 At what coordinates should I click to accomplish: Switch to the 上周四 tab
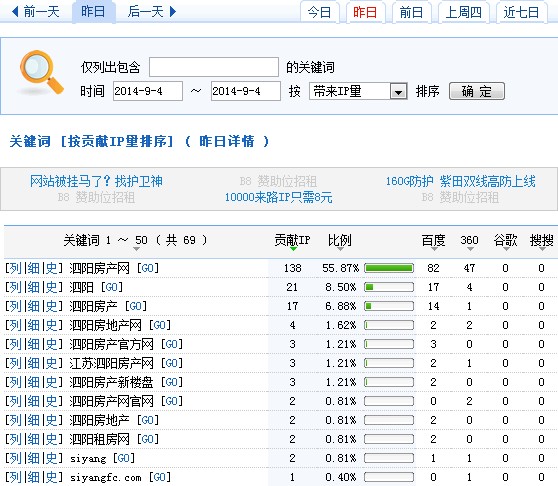click(464, 12)
